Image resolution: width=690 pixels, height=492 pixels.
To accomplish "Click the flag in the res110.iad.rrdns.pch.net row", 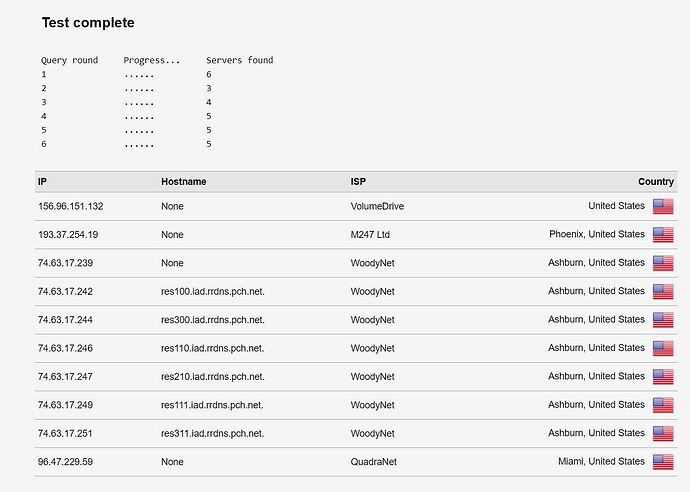I will tap(663, 348).
